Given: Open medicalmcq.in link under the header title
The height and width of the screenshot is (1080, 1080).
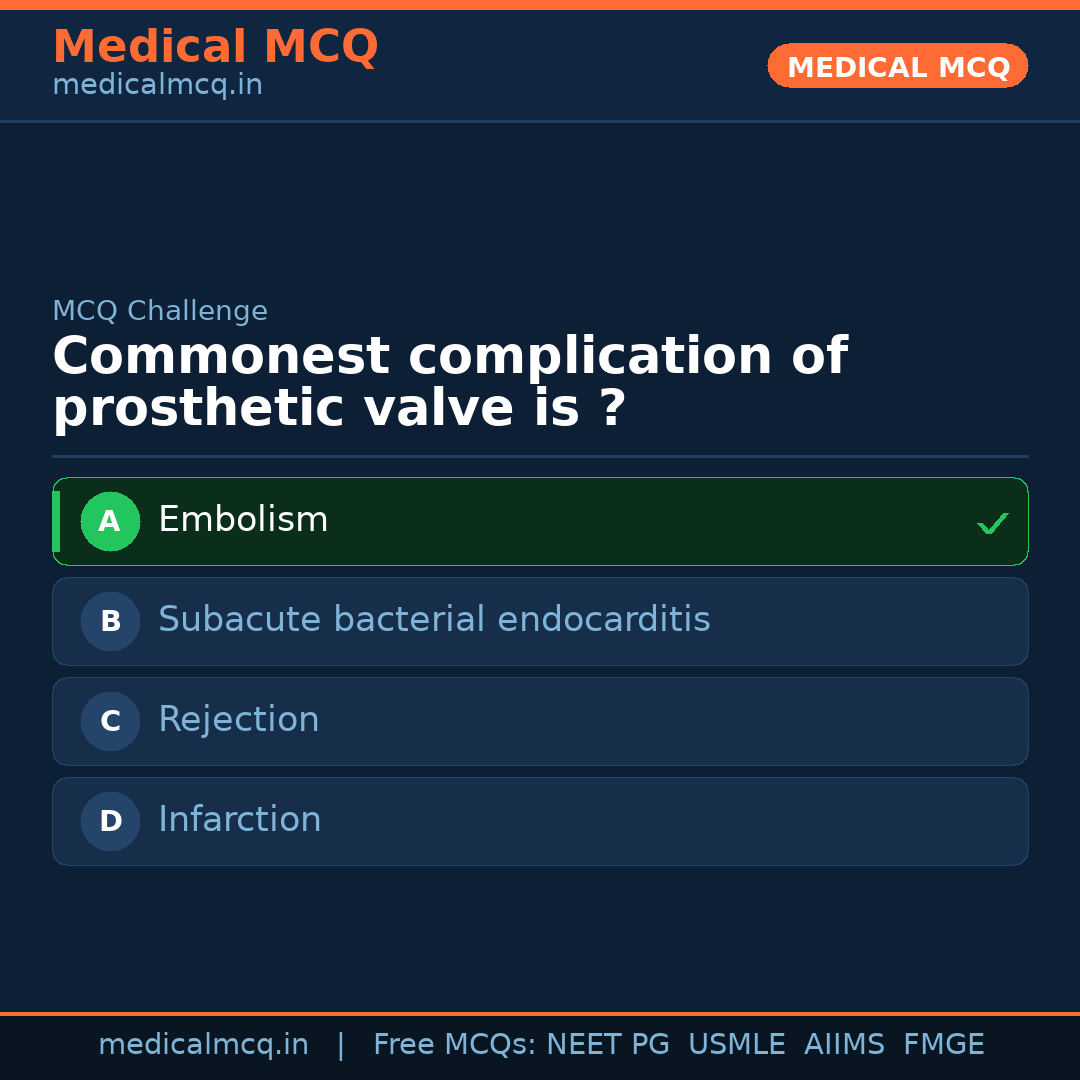Looking at the screenshot, I should click(x=157, y=86).
